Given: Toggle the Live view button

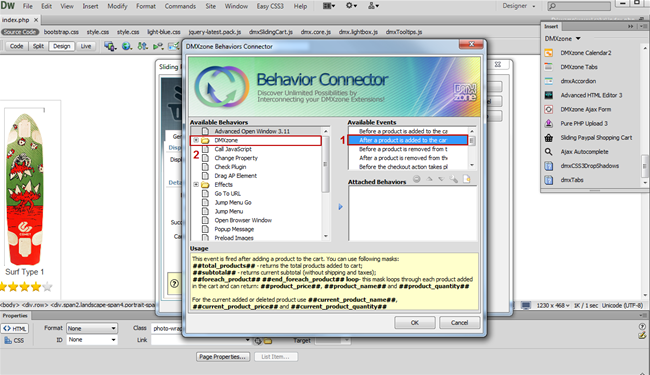Looking at the screenshot, I should pyautogui.click(x=86, y=46).
